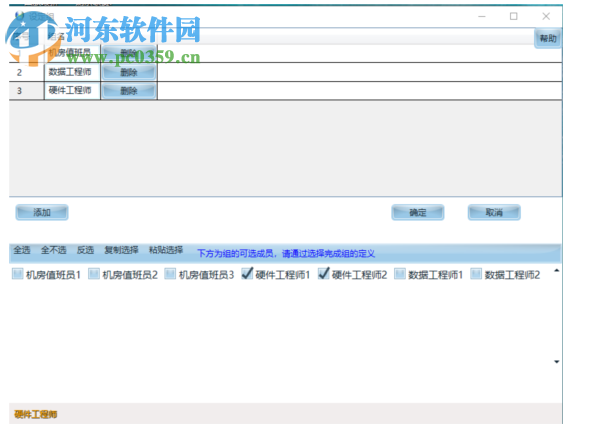The width and height of the screenshot is (603, 434).
Task: Delete the 硬件工程师 group row
Action: (129, 91)
